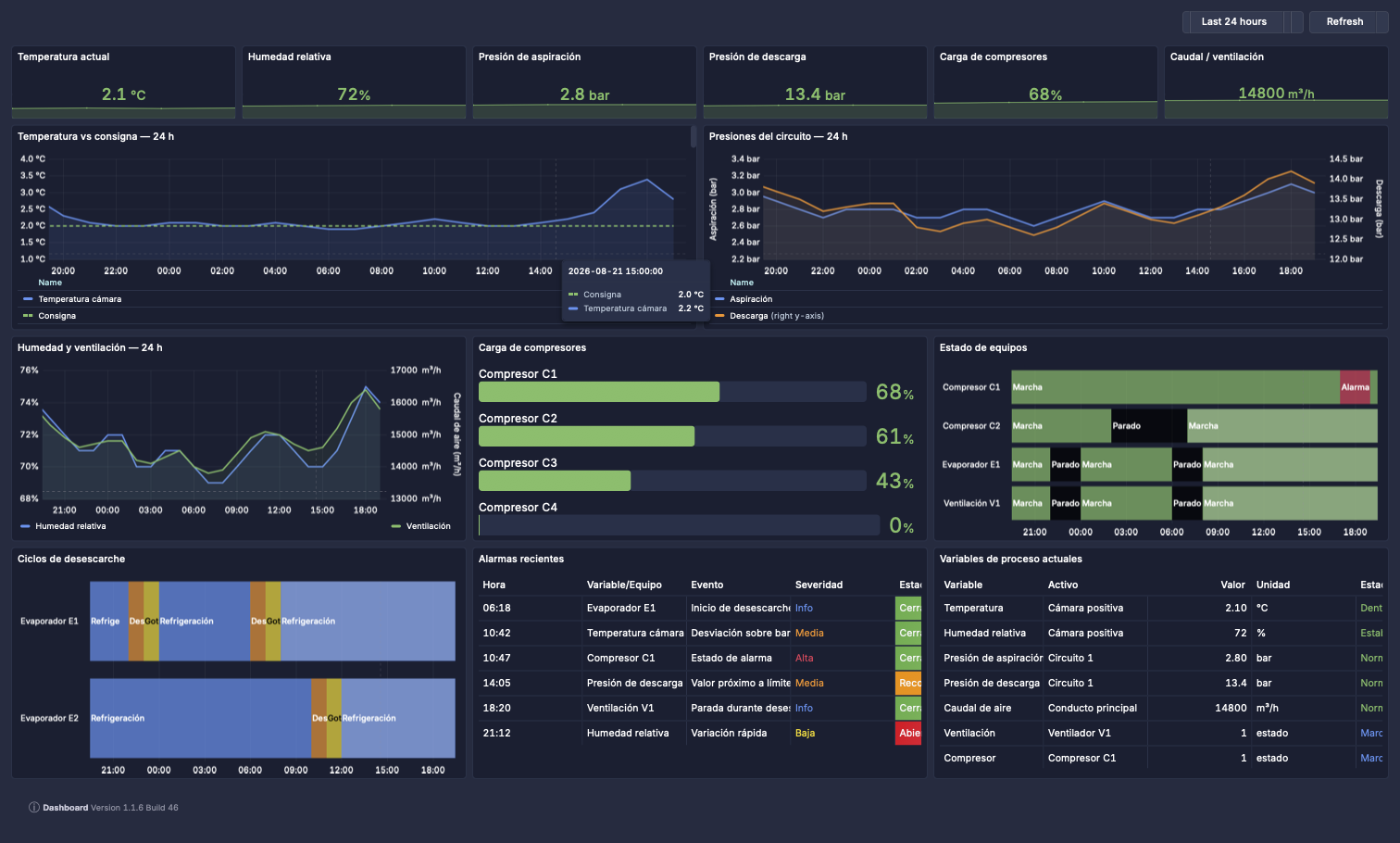Click the 10:47 alarm row time
1400x843 pixels.
(496, 658)
